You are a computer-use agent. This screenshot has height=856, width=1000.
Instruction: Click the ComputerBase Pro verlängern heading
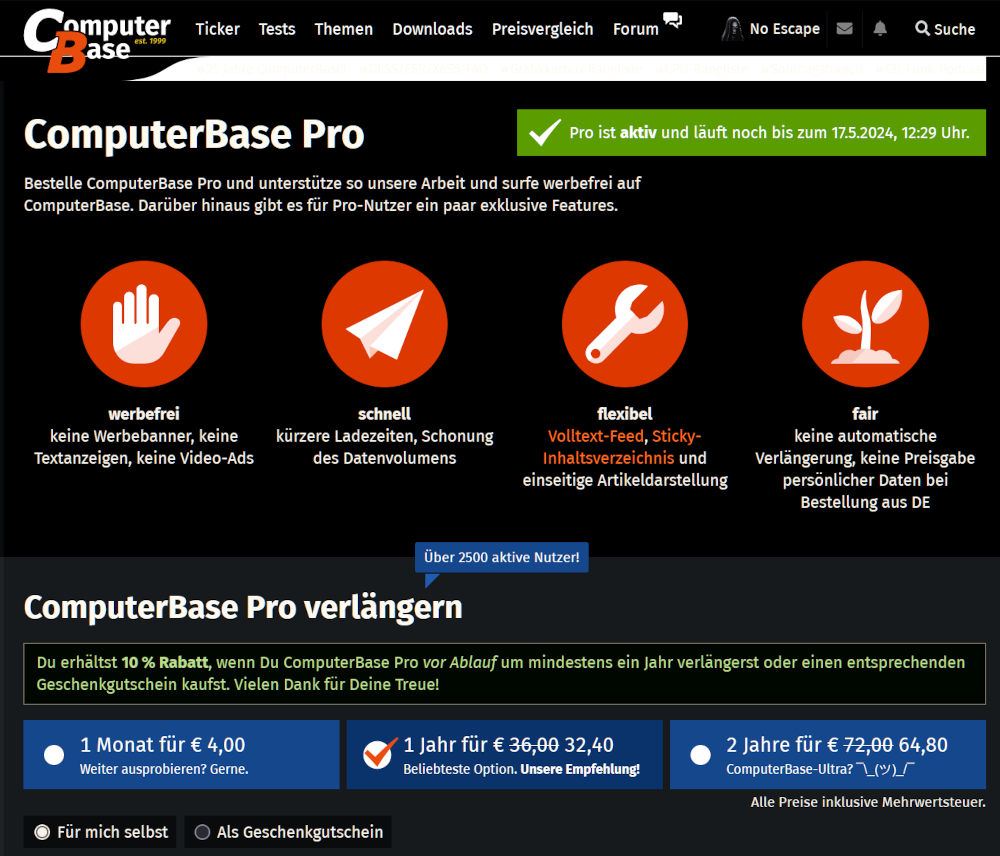(x=243, y=608)
